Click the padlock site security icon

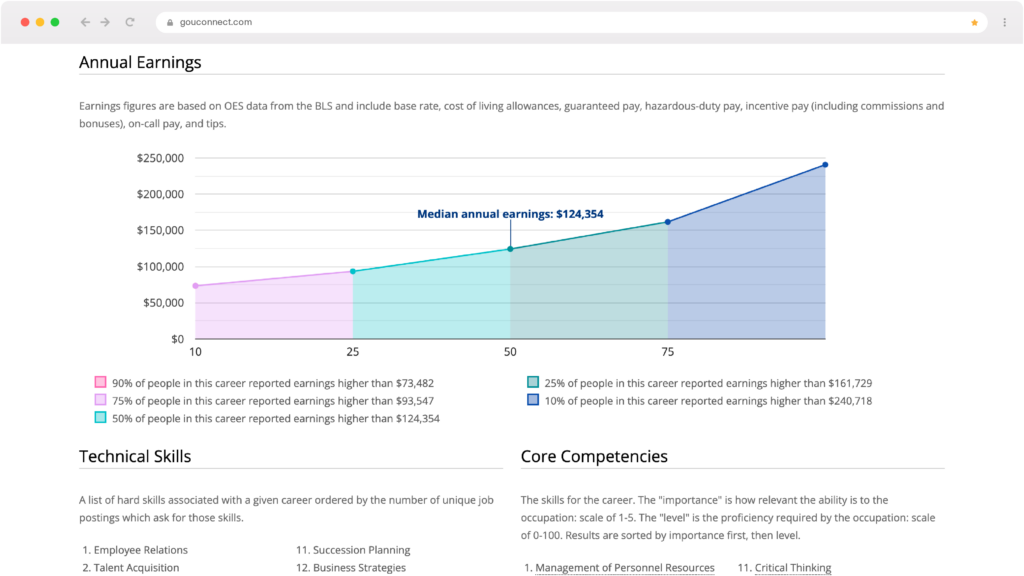(170, 22)
